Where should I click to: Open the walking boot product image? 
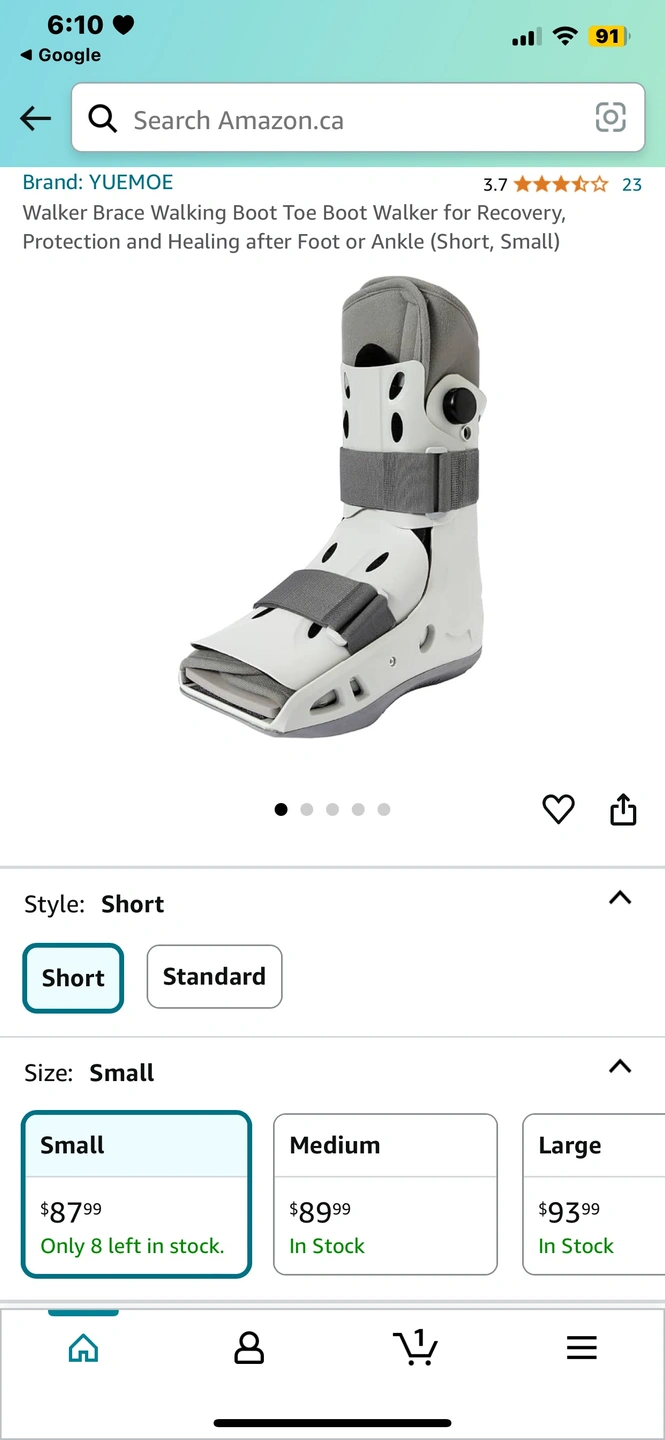(x=332, y=507)
